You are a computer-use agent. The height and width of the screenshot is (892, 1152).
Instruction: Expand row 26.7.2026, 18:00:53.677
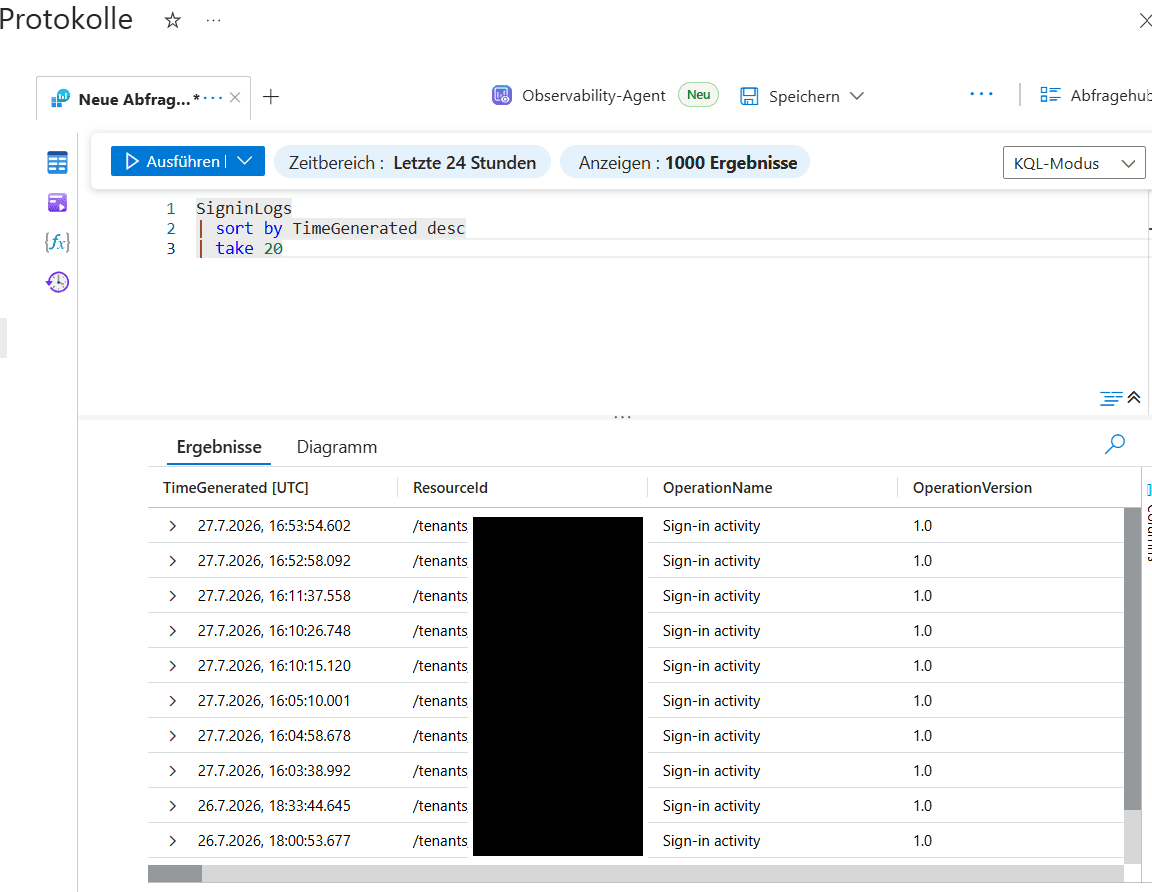173,841
